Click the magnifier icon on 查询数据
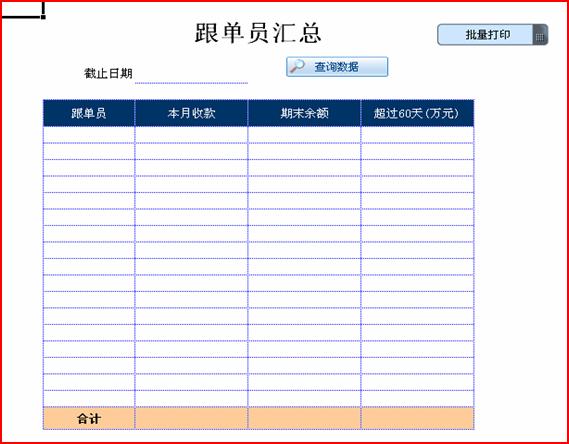Viewport: 569px width, 444px height. click(x=298, y=66)
